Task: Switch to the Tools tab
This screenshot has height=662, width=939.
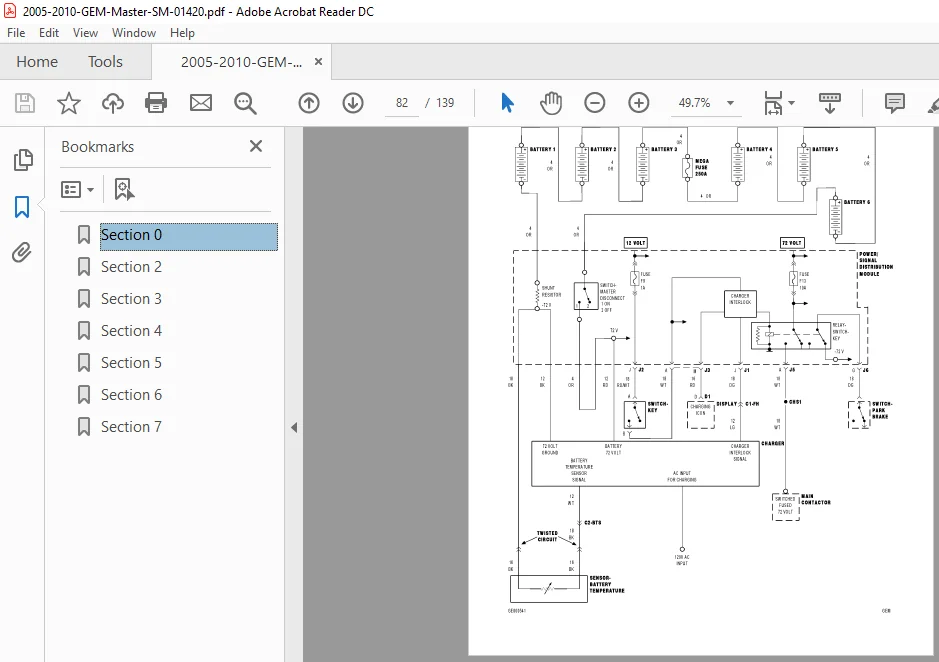Action: point(105,62)
